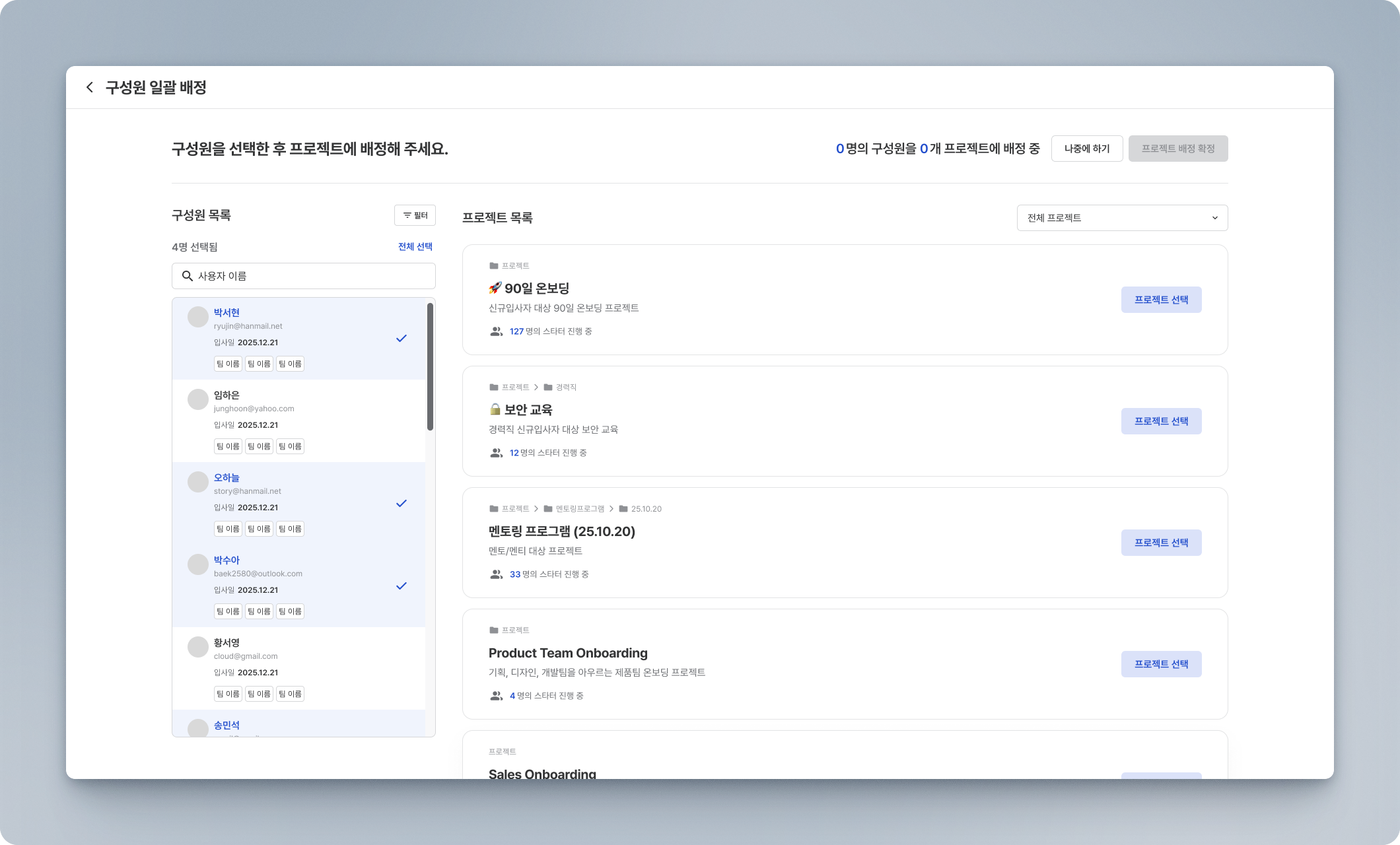Click the 멘토링프로그램 folder breadcrumb icon
The image size is (1400, 845).
[x=548, y=508]
